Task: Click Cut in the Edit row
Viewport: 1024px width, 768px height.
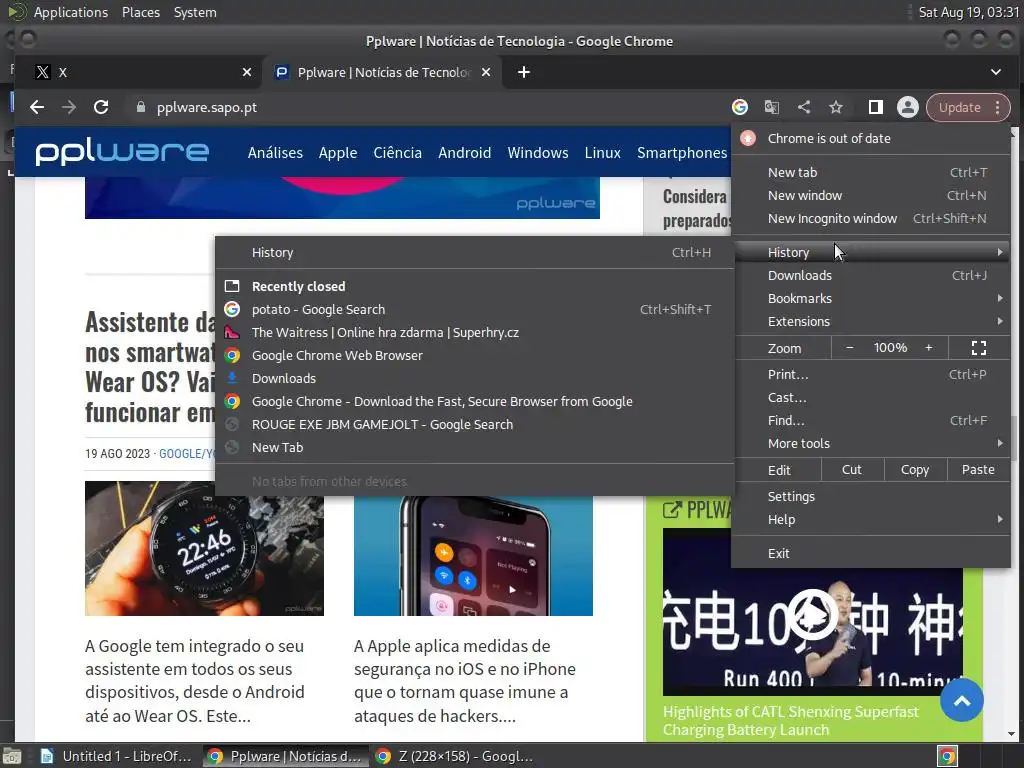Action: pos(852,470)
